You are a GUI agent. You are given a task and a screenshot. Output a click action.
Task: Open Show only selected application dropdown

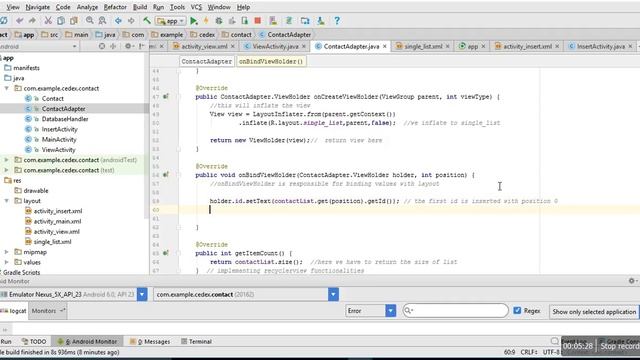click(594, 311)
